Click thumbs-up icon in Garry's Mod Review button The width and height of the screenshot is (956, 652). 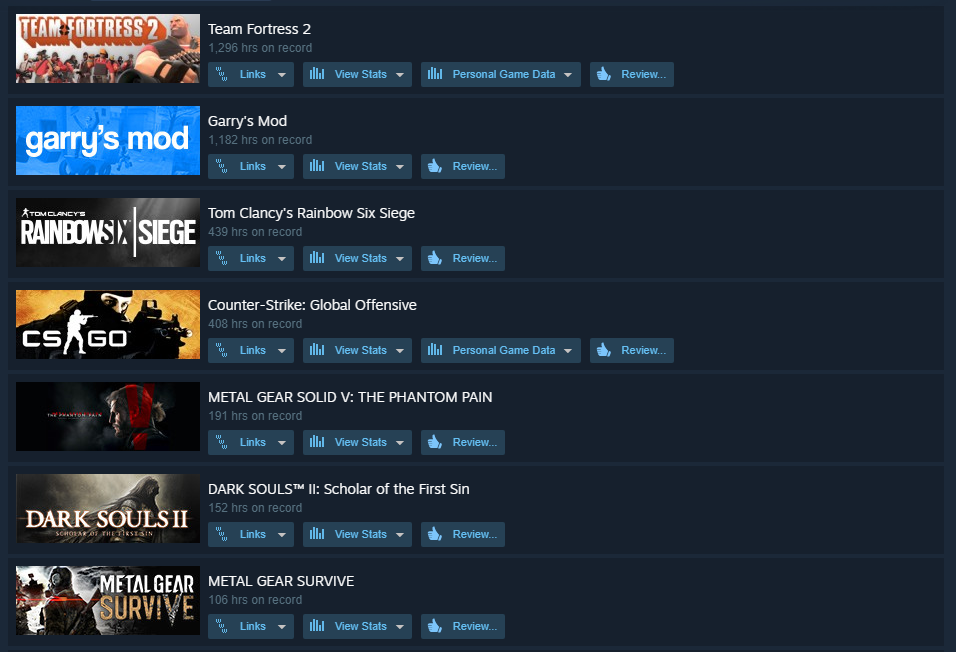point(435,167)
